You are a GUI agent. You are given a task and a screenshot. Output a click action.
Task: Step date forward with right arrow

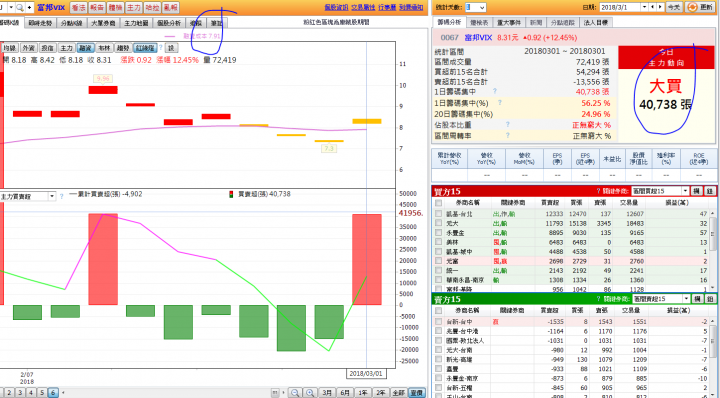click(x=660, y=7)
